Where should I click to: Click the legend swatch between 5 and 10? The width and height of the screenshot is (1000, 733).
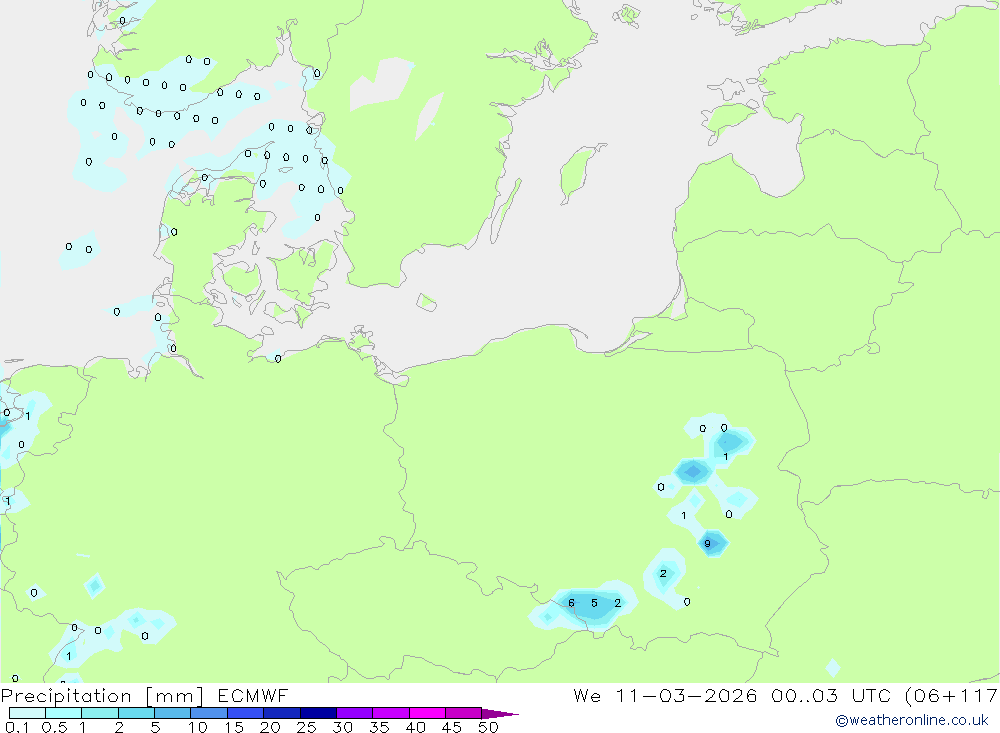tap(173, 713)
